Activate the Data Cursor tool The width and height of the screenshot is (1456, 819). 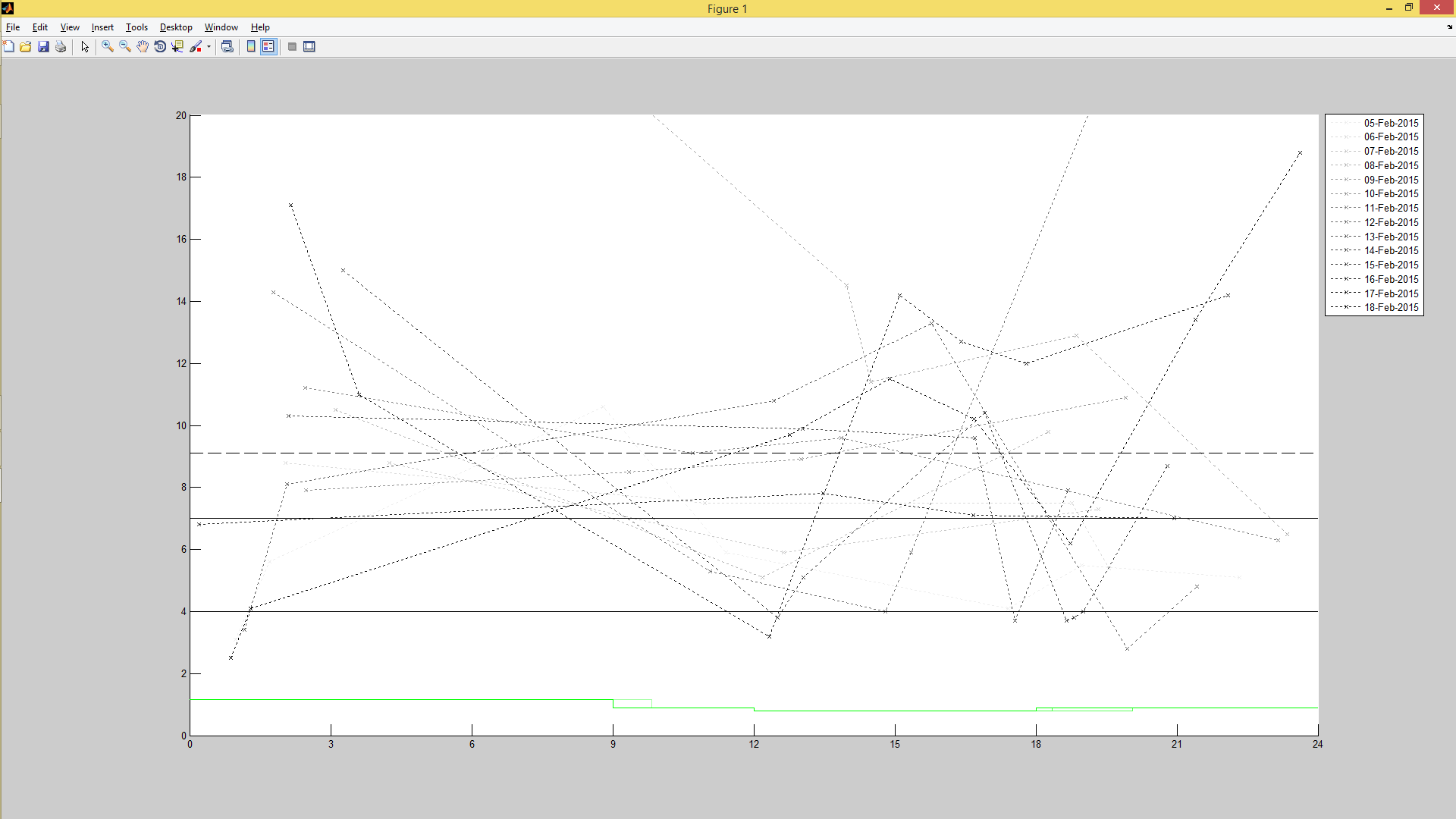click(177, 47)
